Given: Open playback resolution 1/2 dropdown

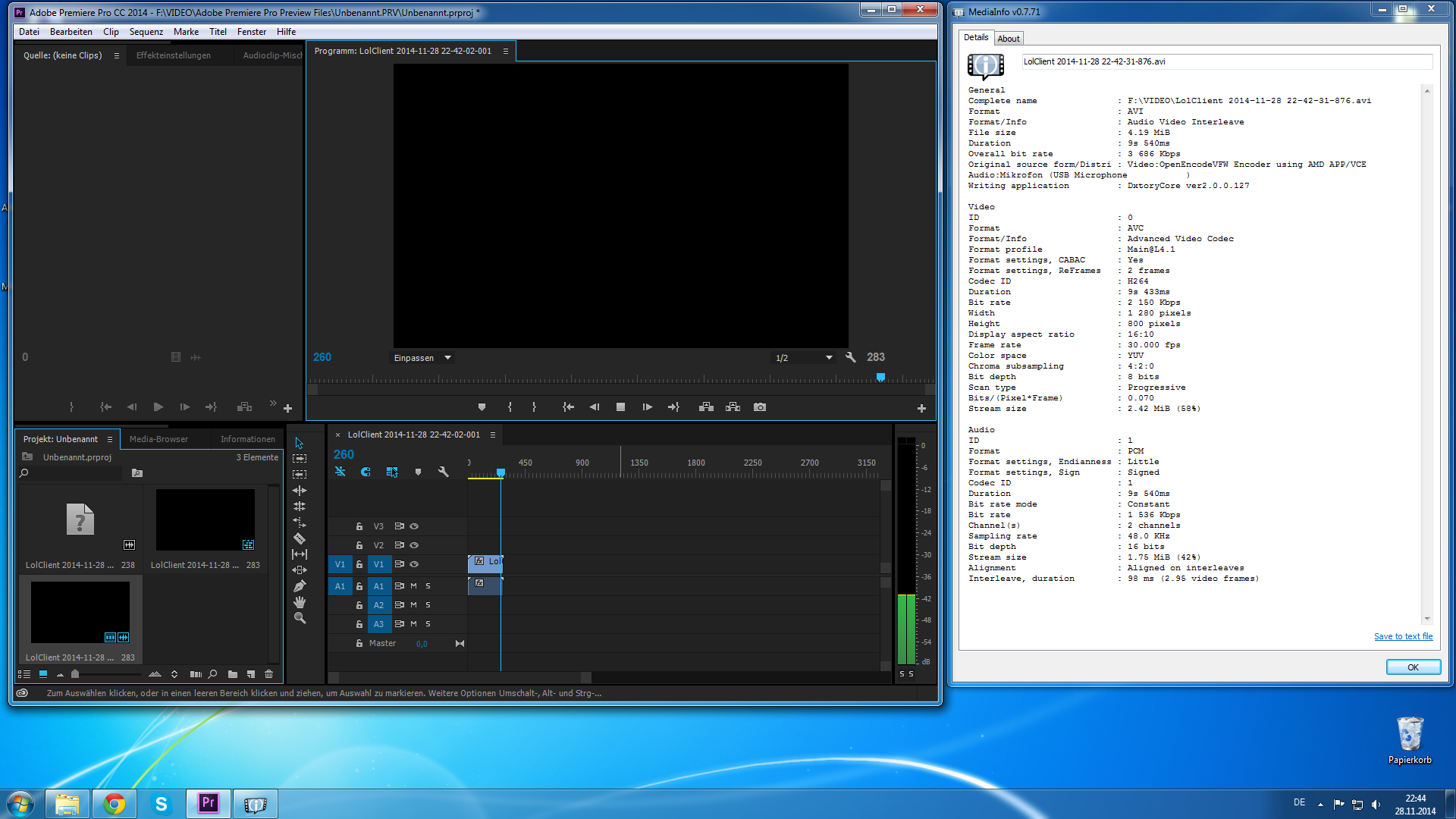Looking at the screenshot, I should click(803, 358).
